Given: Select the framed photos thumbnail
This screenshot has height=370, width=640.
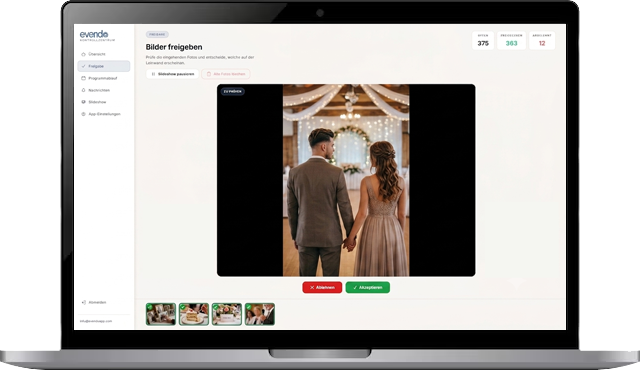Looking at the screenshot, I should point(161,314).
